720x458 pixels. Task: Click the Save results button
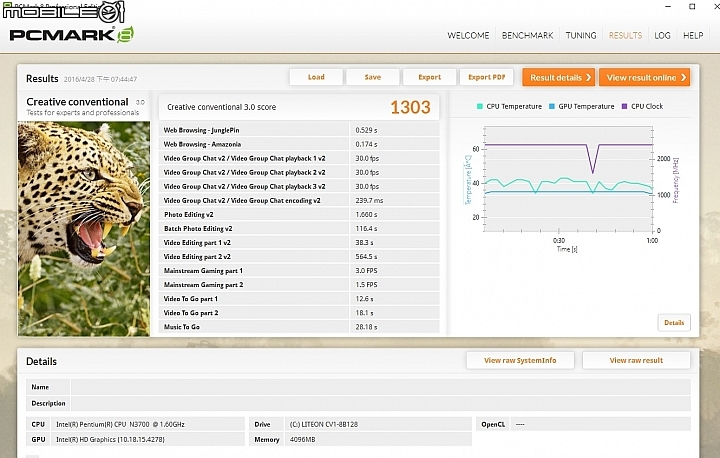372,77
